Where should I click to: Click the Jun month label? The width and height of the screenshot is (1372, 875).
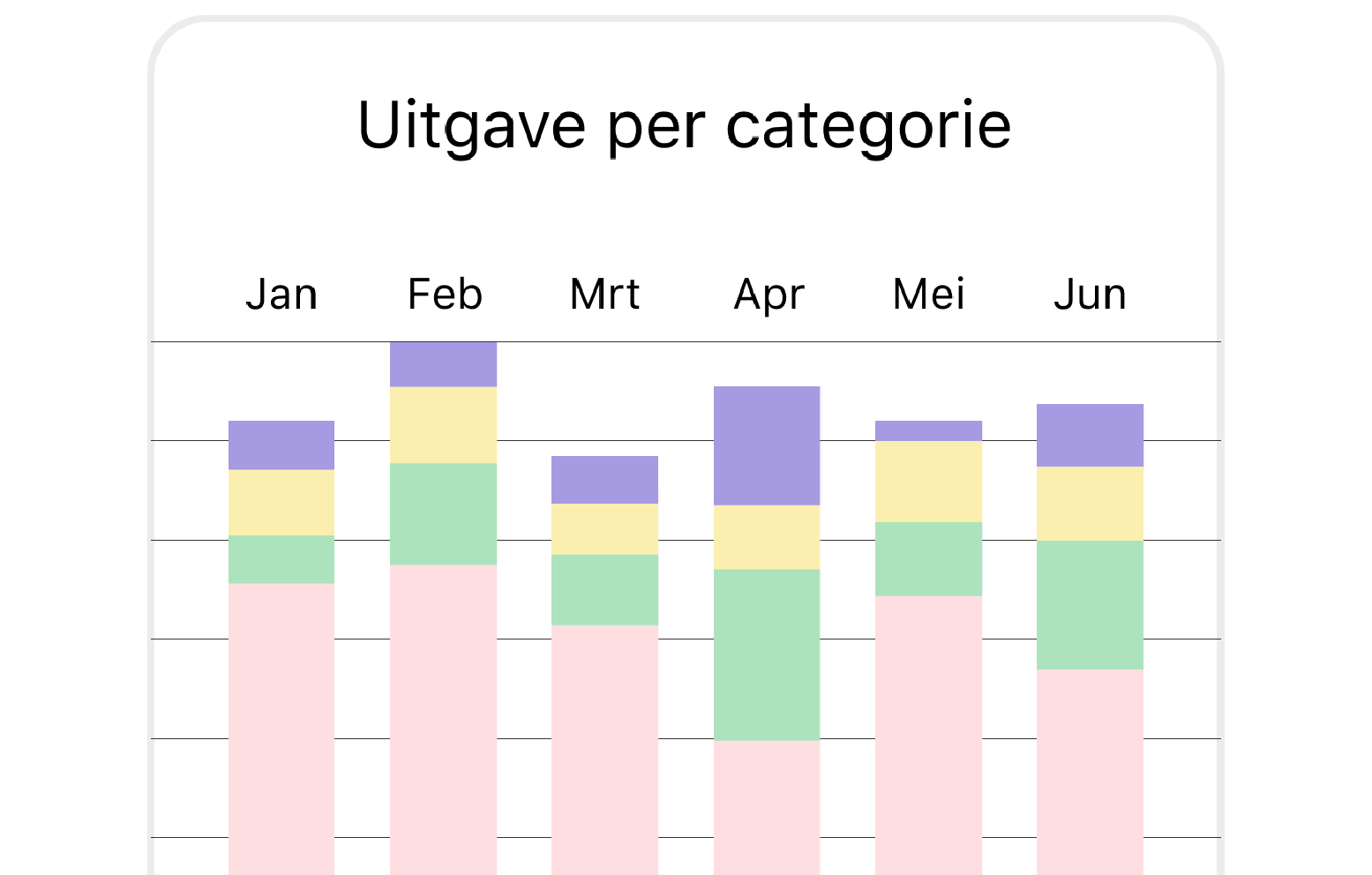click(x=1090, y=295)
